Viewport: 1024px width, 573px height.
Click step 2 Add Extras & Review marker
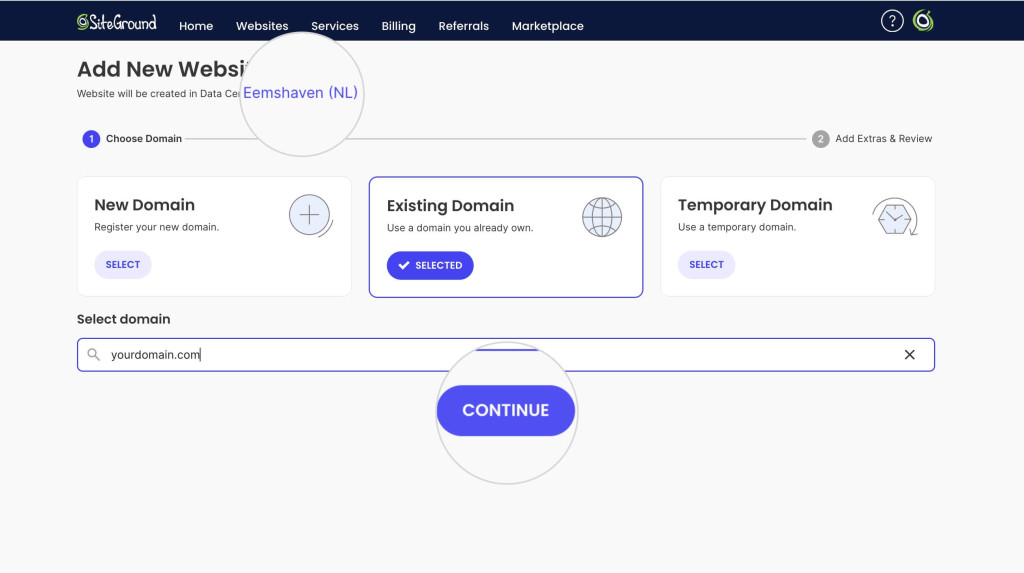[x=820, y=139]
